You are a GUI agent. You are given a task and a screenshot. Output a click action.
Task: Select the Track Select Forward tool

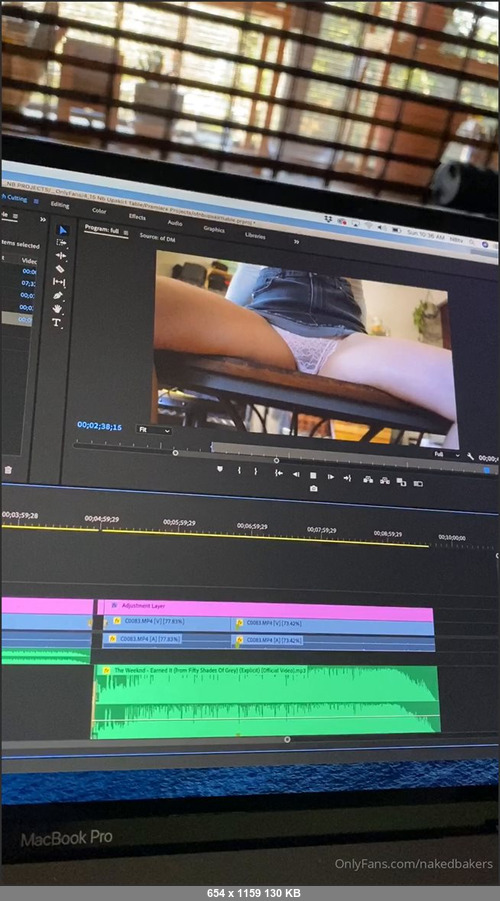pyautogui.click(x=61, y=243)
